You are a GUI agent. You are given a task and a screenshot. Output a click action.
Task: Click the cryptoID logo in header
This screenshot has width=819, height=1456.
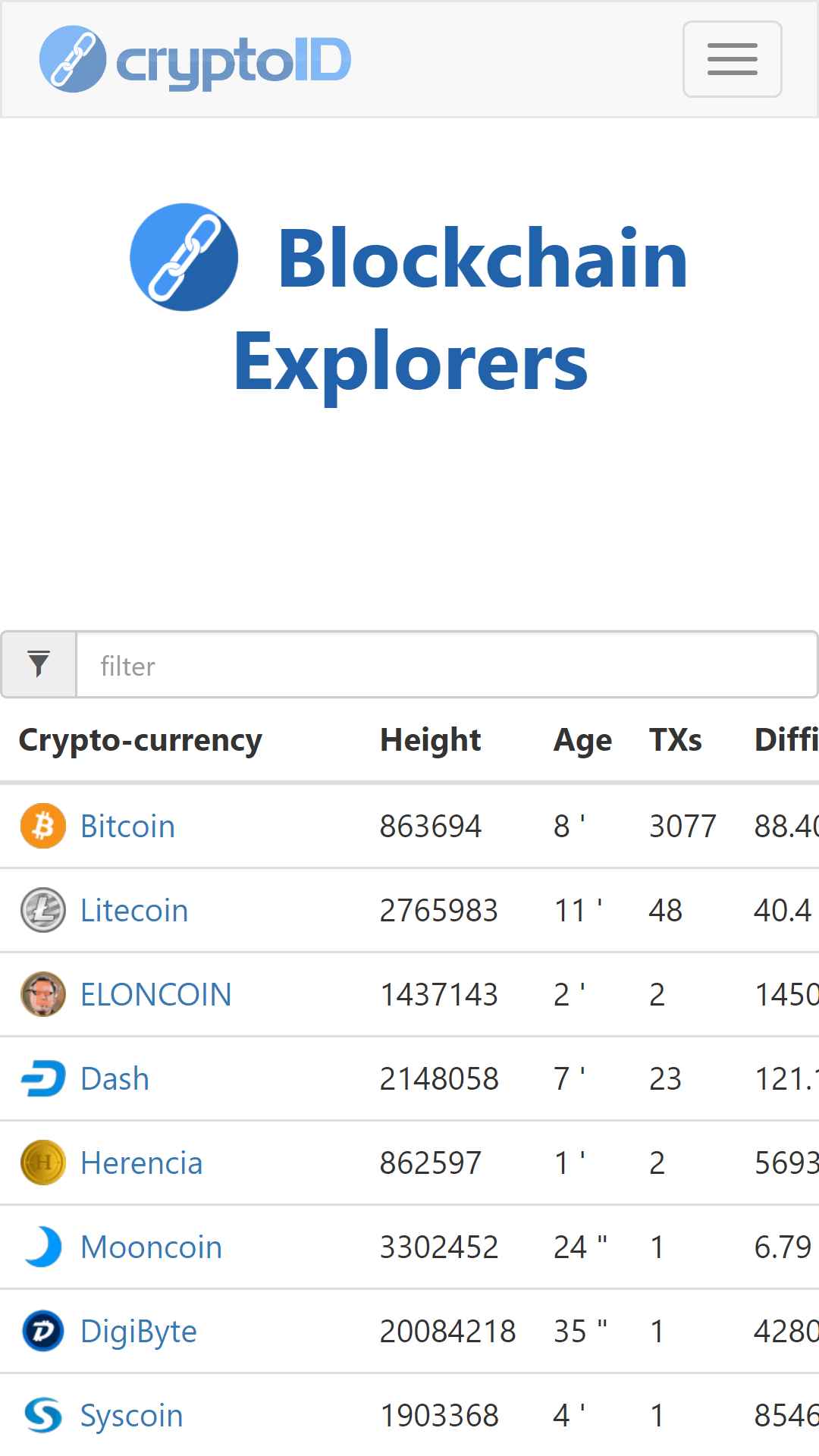point(195,59)
